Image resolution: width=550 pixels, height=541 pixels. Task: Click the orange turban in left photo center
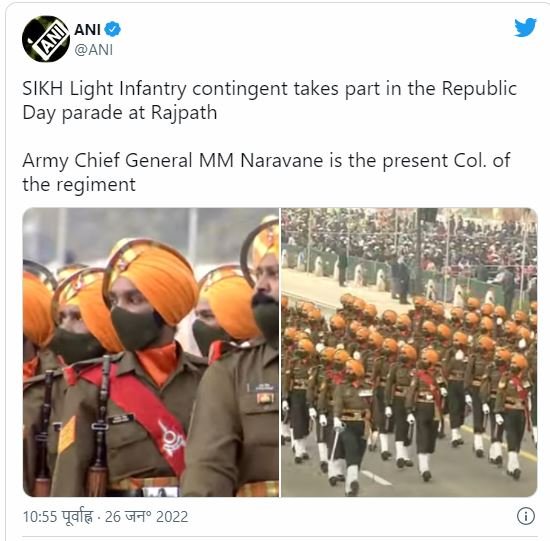tap(153, 277)
